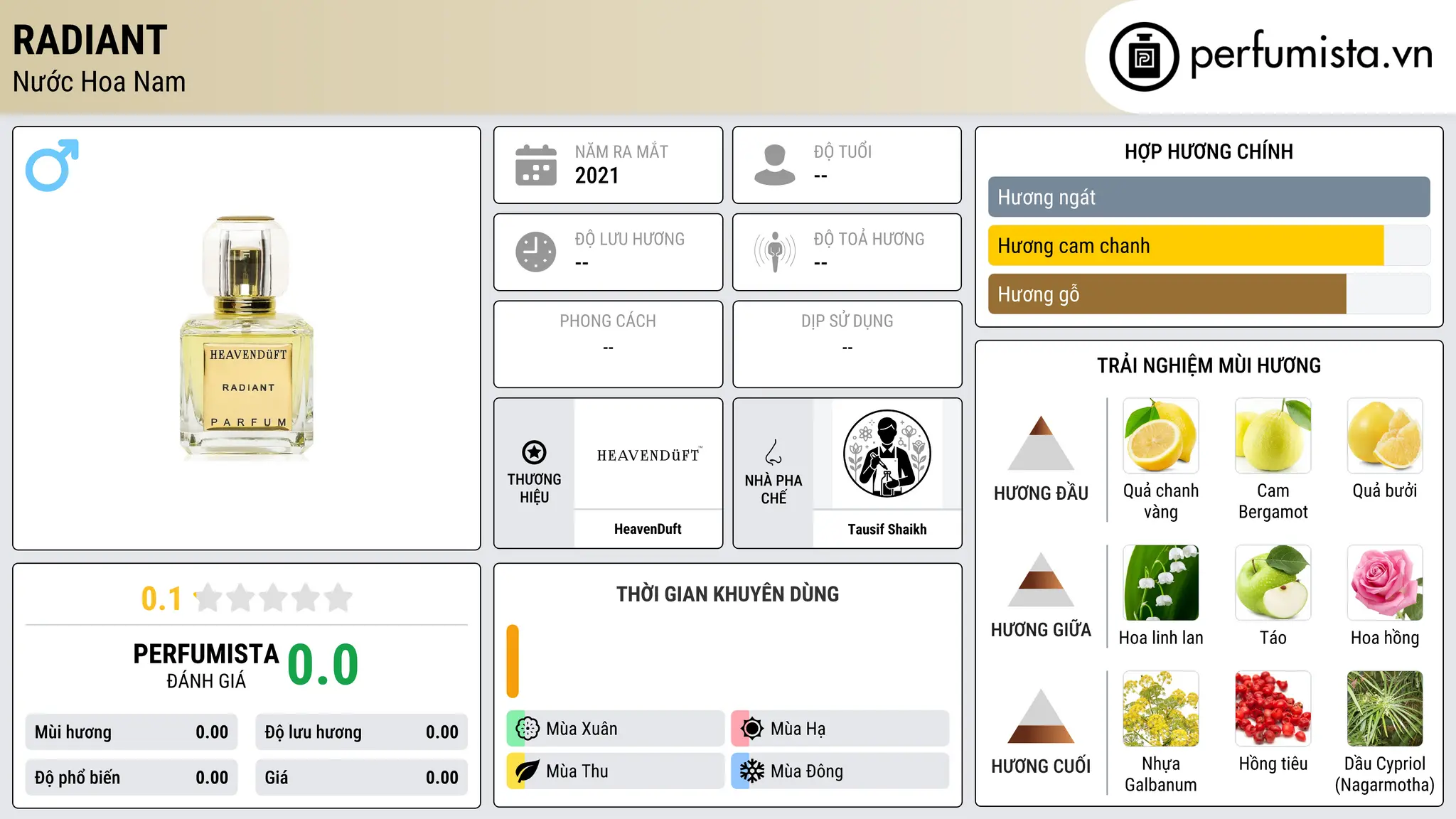The height and width of the screenshot is (819, 1456).
Task: Click the clock icon for Độ Lưu Hương
Action: 536,252
